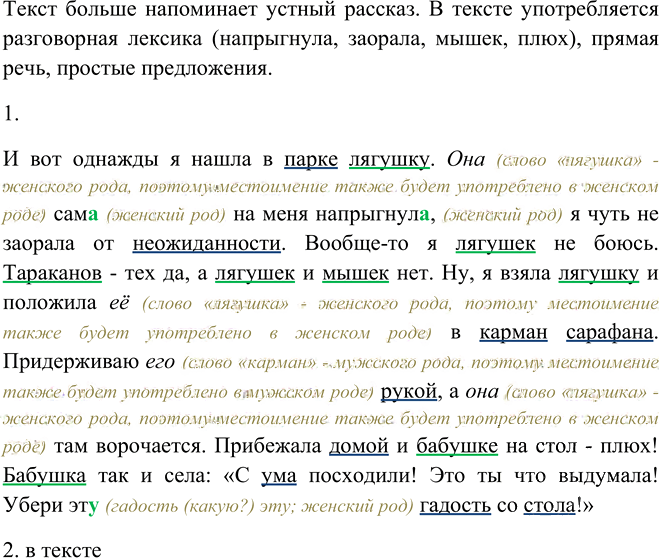Click the note "(гадость (какую?) эту; женский род)"
This screenshot has width=659, height=558.
[x=259, y=506]
